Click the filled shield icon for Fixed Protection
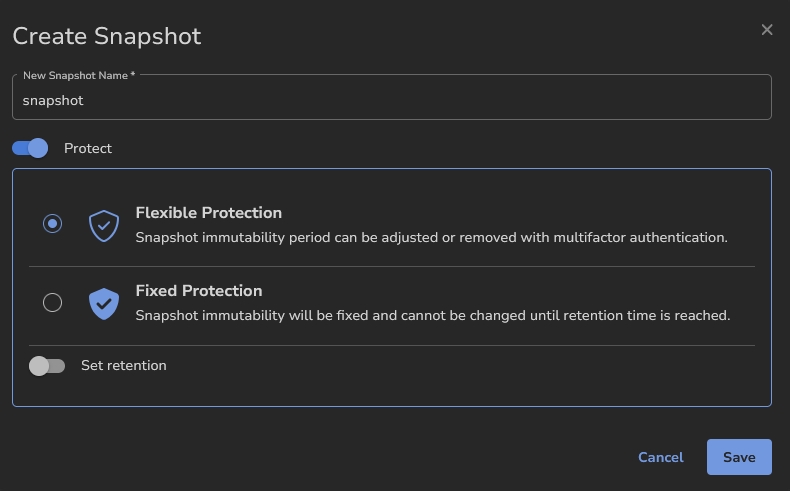The height and width of the screenshot is (491, 790). (104, 303)
